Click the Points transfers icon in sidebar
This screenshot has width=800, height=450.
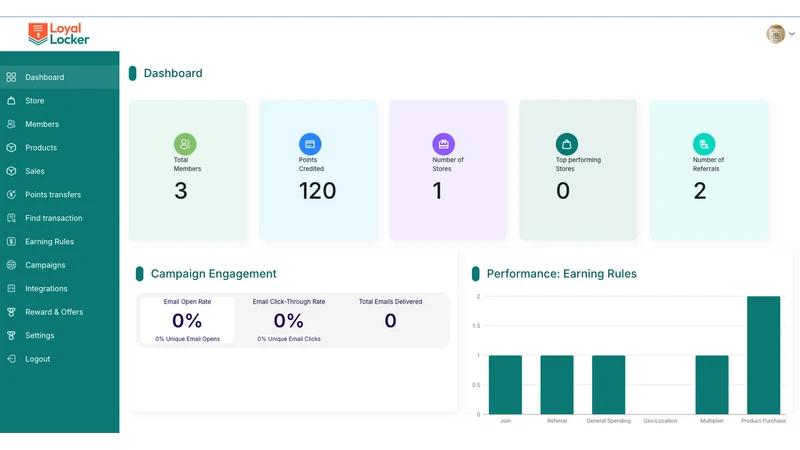tap(11, 194)
